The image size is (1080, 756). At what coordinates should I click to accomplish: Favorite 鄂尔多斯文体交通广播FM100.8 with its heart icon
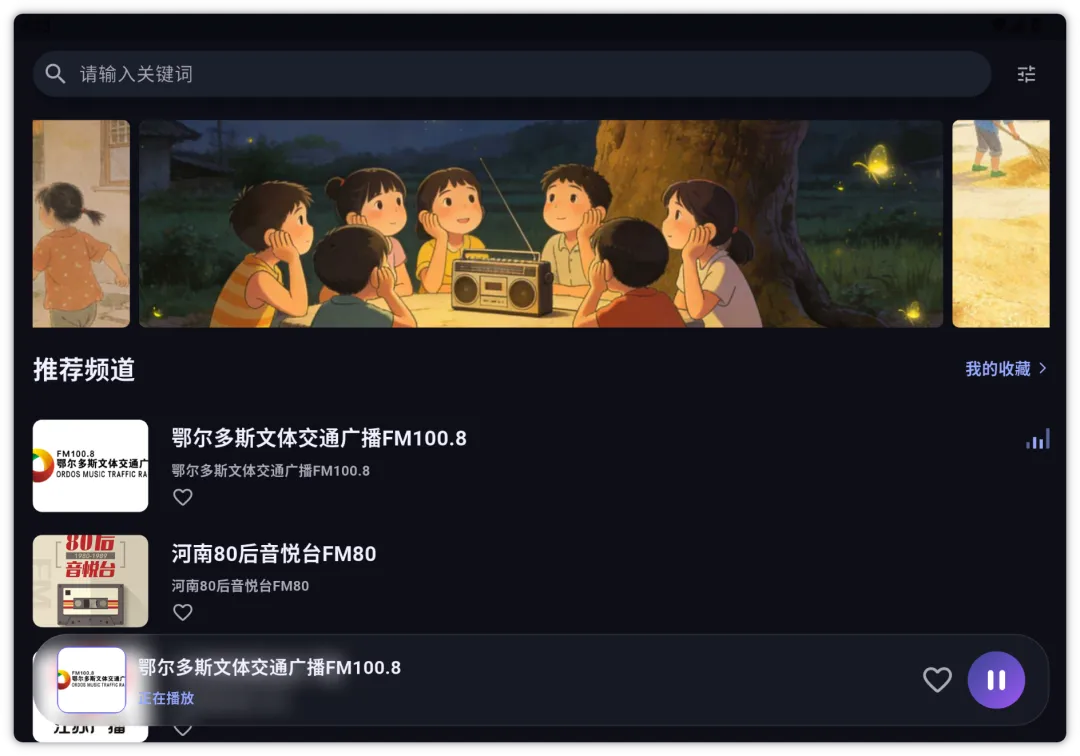(x=183, y=497)
